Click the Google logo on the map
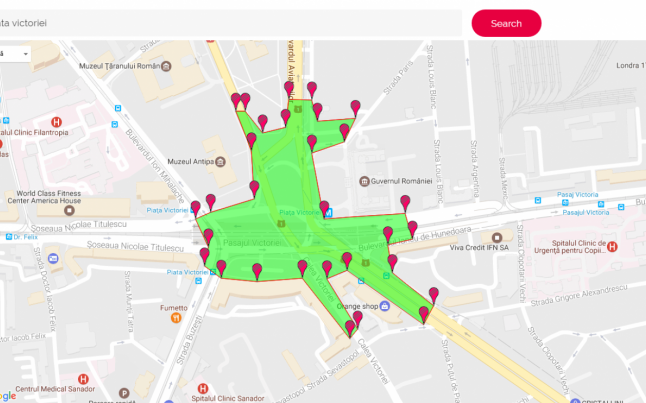The height and width of the screenshot is (403, 646). point(8,396)
